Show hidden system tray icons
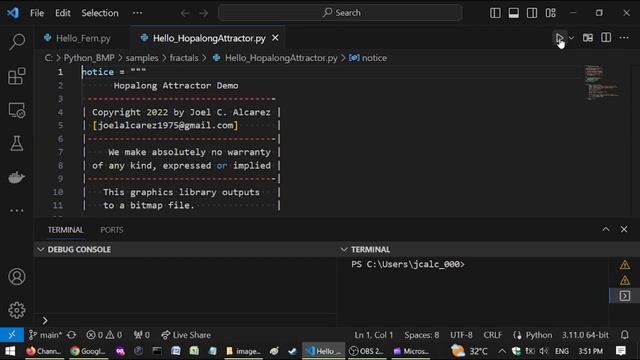 [502, 351]
